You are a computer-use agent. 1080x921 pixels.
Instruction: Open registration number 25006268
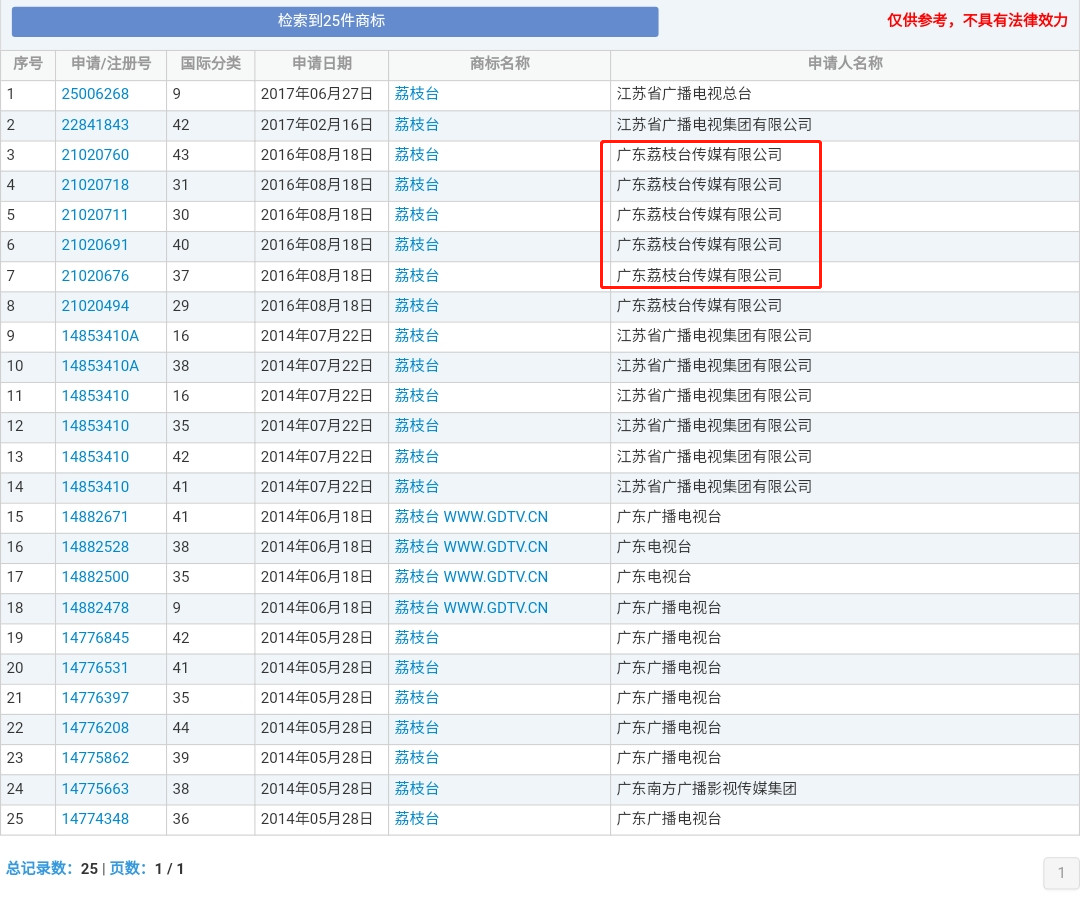point(95,94)
